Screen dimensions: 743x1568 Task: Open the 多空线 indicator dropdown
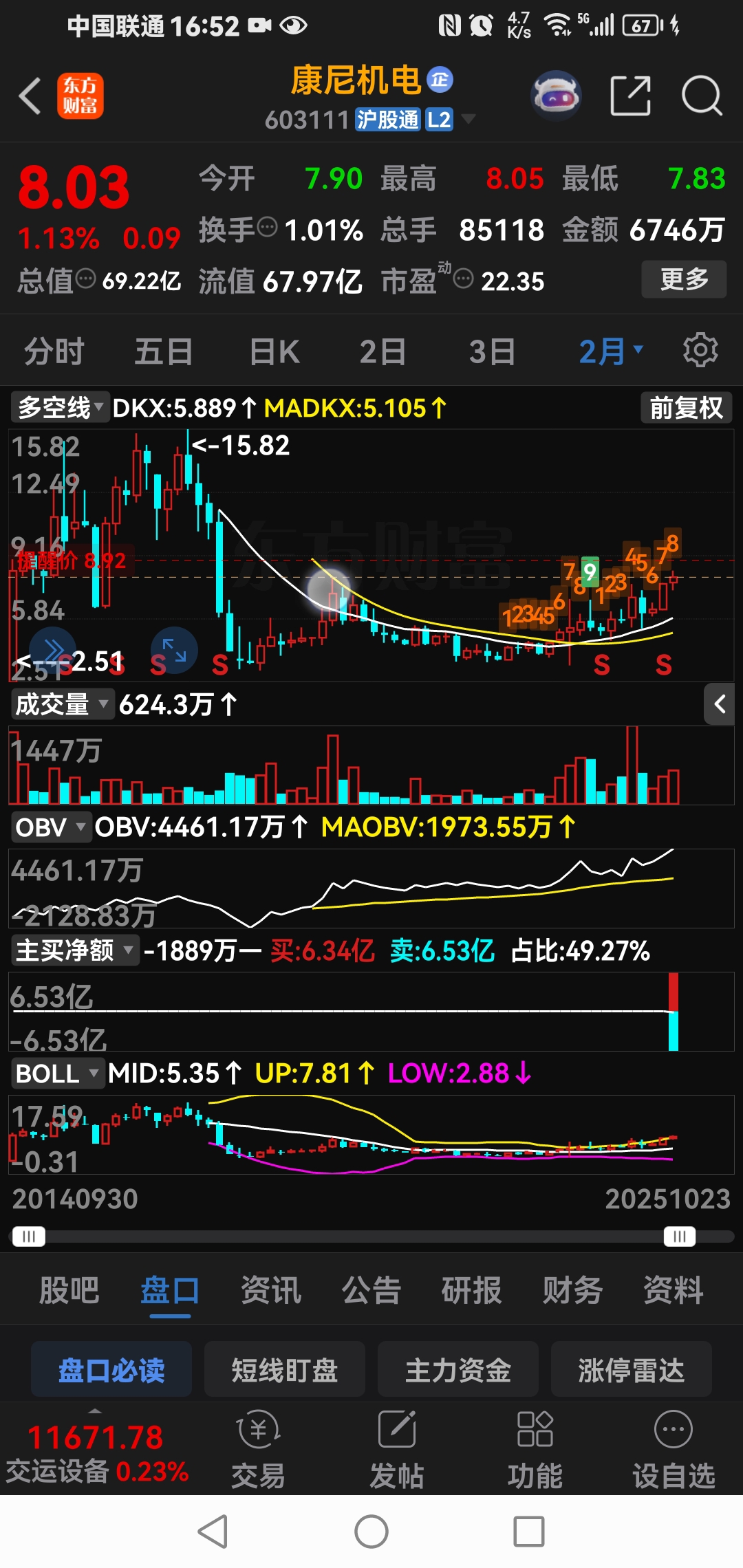[x=60, y=408]
